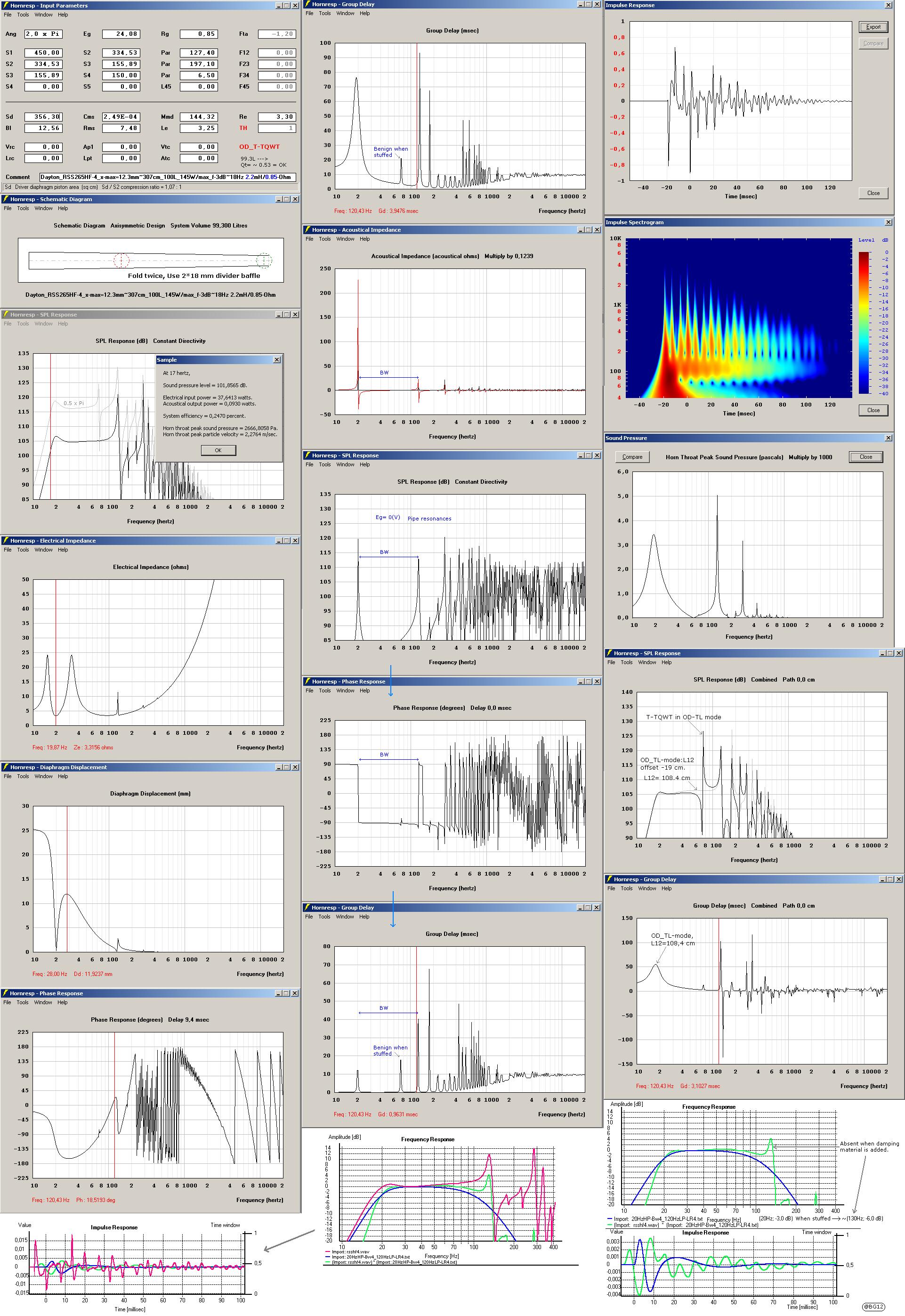905x1316 pixels.
Task: Click the Close button in Impulse Response window
Action: point(873,193)
